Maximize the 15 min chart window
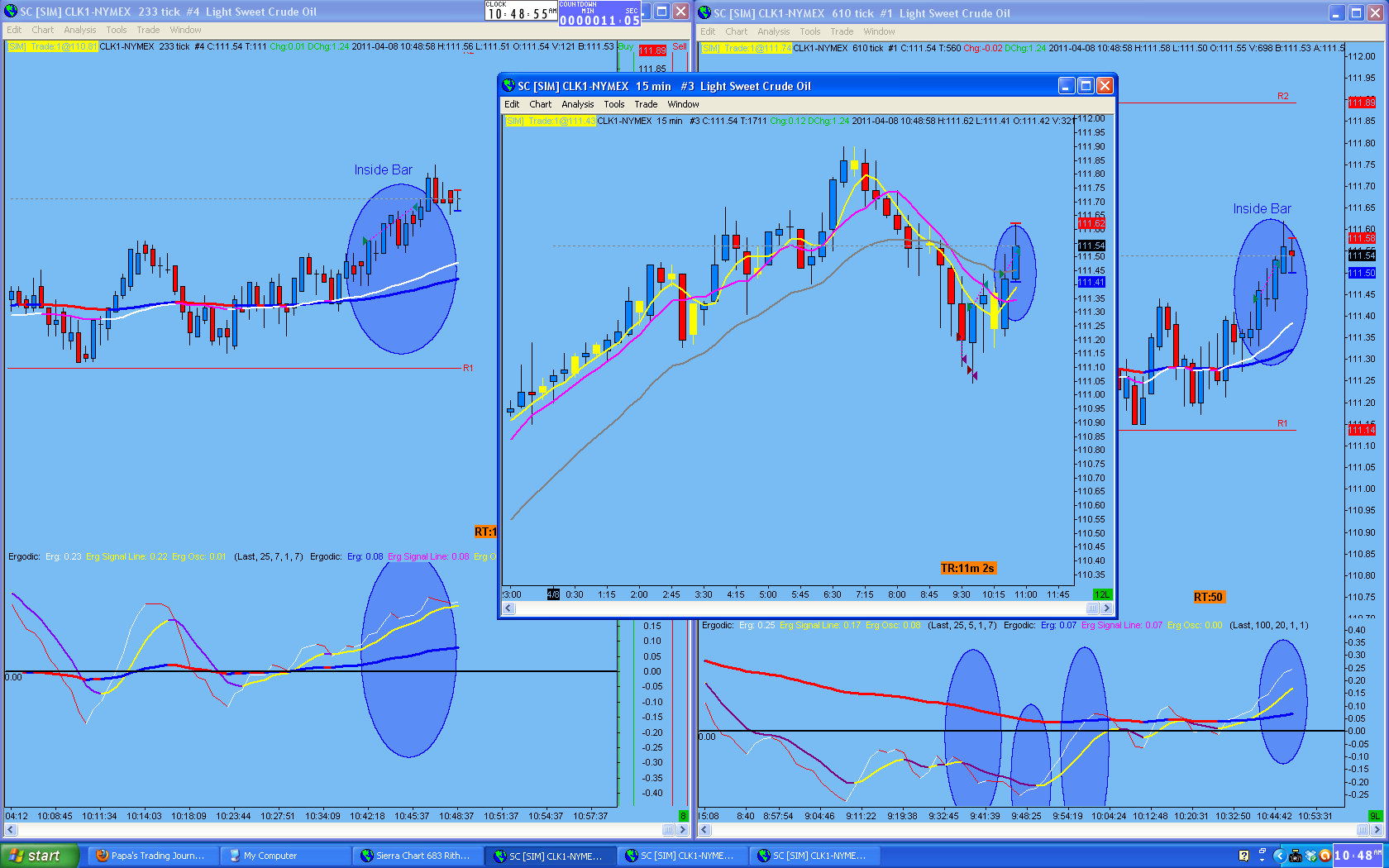Image resolution: width=1389 pixels, height=868 pixels. (1086, 86)
